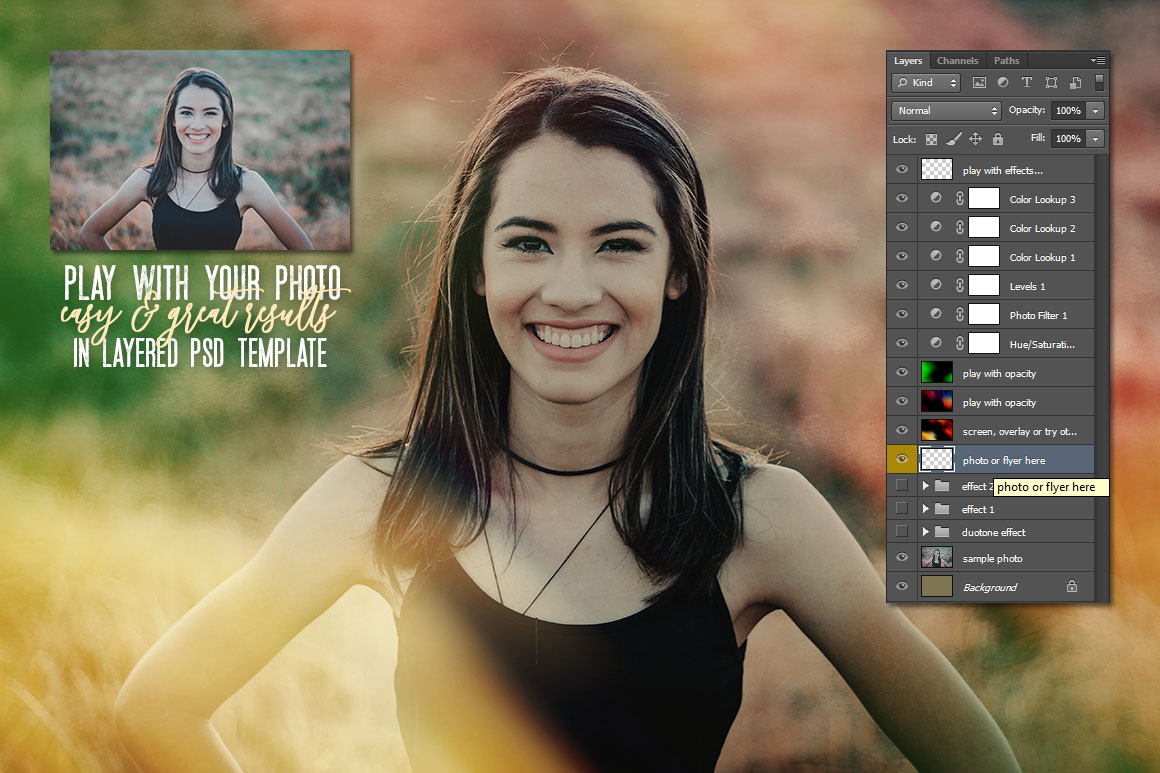Filter layers by smart object icon

pos(1075,83)
